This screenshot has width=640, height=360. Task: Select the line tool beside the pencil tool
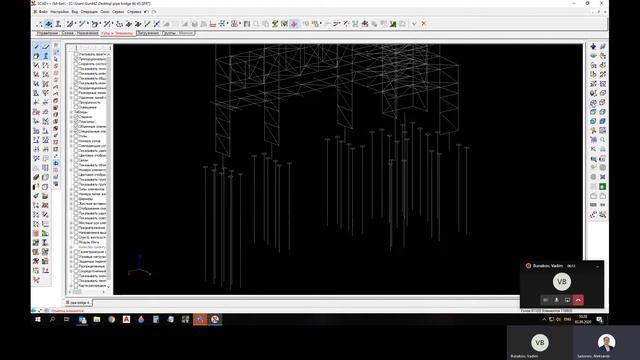(x=45, y=46)
